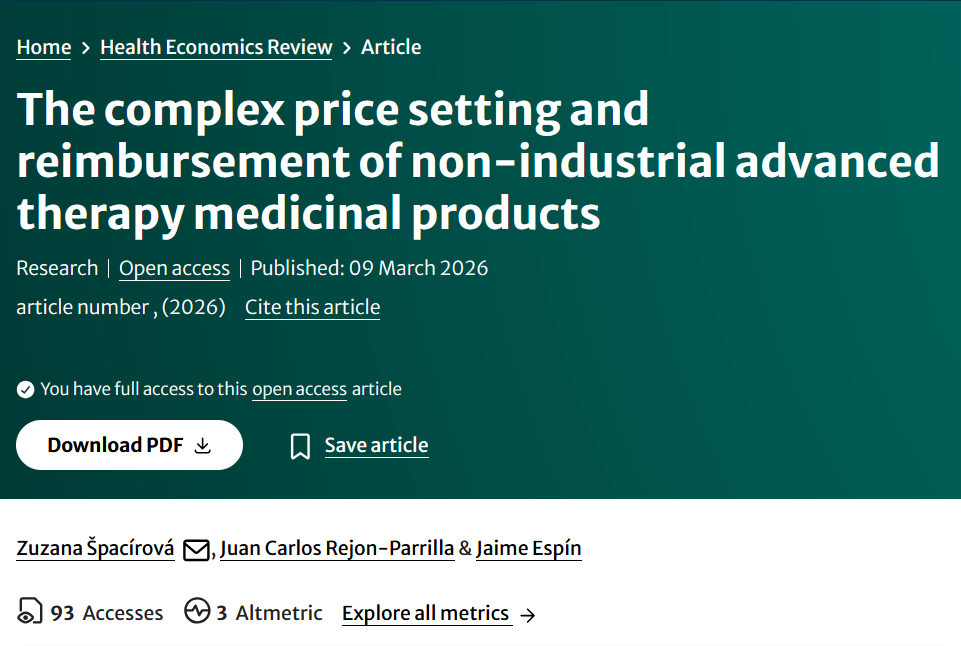Click the envelope icon after Zuzana Špacírová
961x646 pixels.
pos(196,549)
